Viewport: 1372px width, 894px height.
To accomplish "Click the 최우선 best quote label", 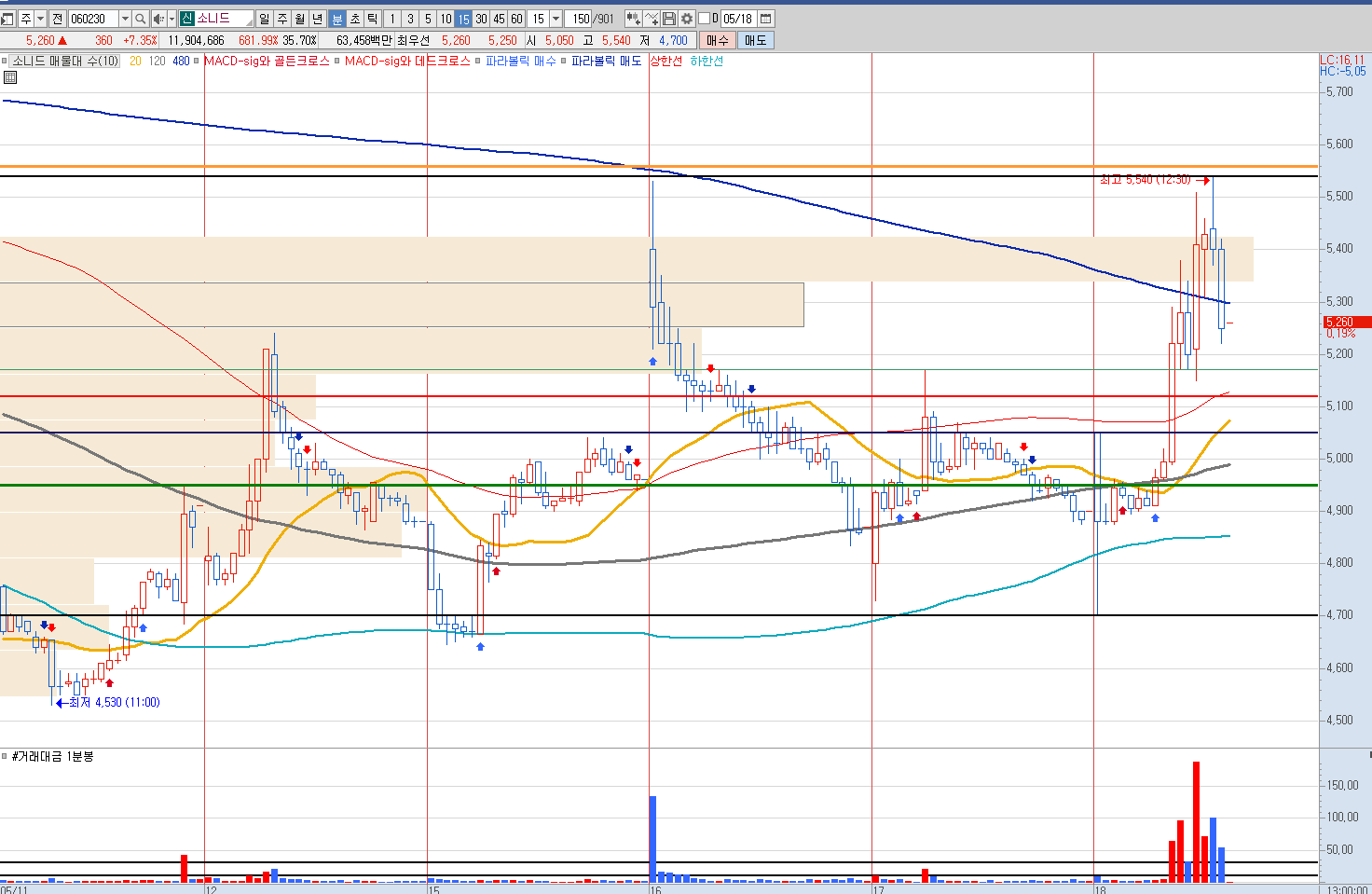I will (x=414, y=40).
